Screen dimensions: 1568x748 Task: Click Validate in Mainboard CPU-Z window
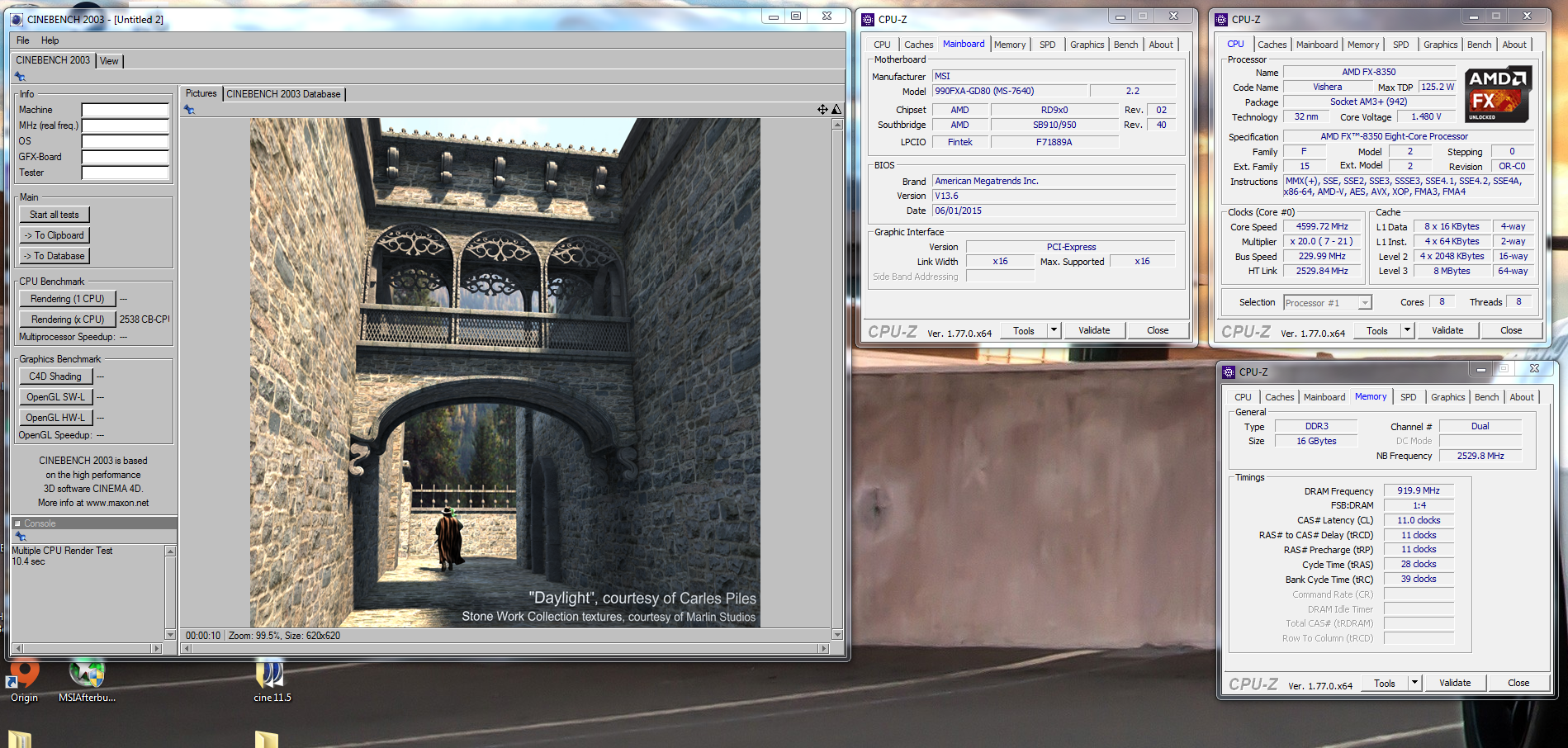[1094, 330]
